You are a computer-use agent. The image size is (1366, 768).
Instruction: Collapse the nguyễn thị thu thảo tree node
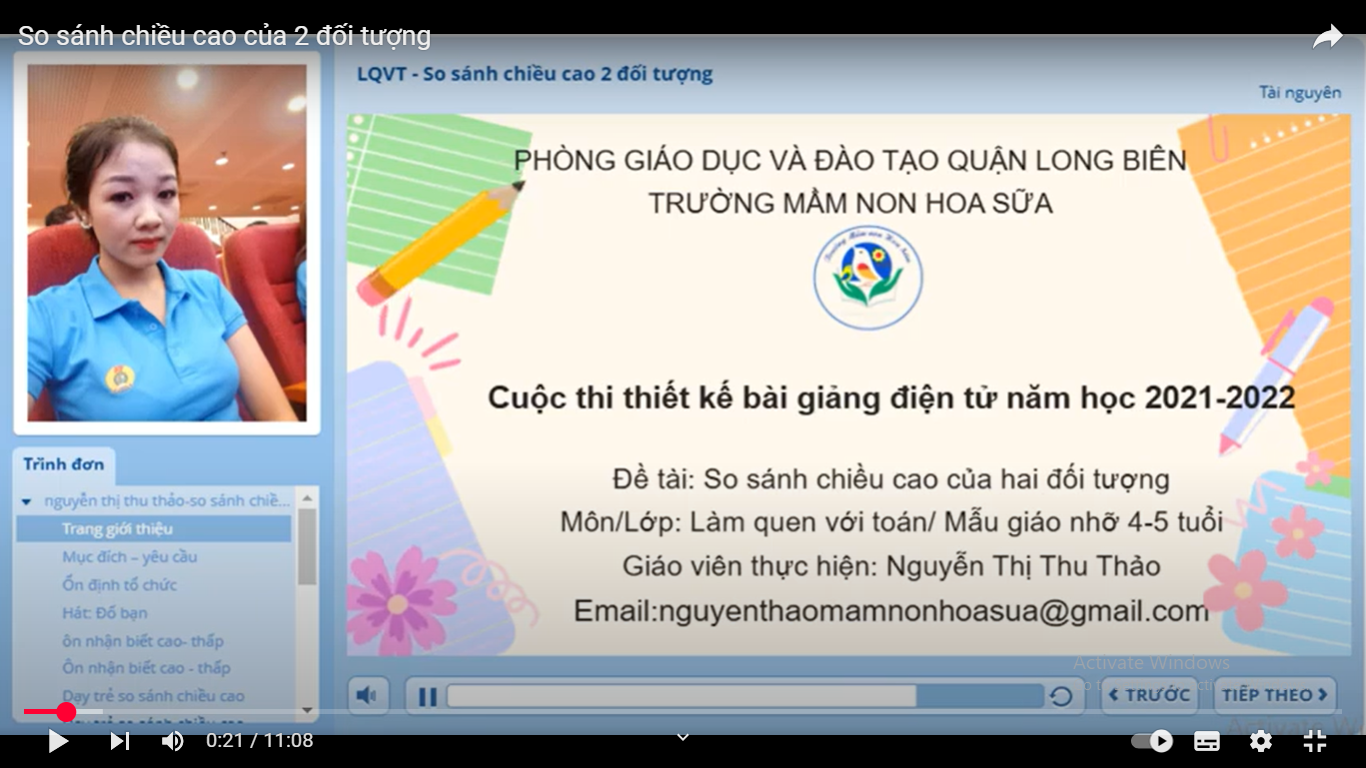point(27,501)
